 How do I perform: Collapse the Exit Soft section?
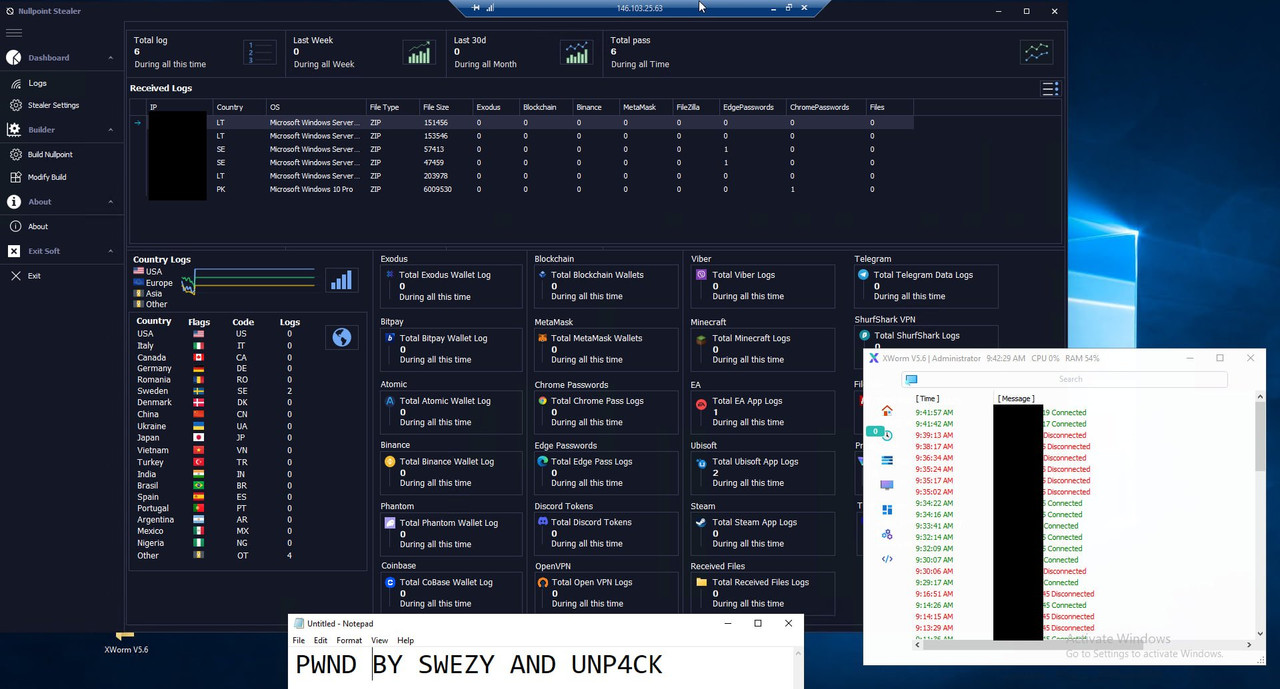pos(111,251)
